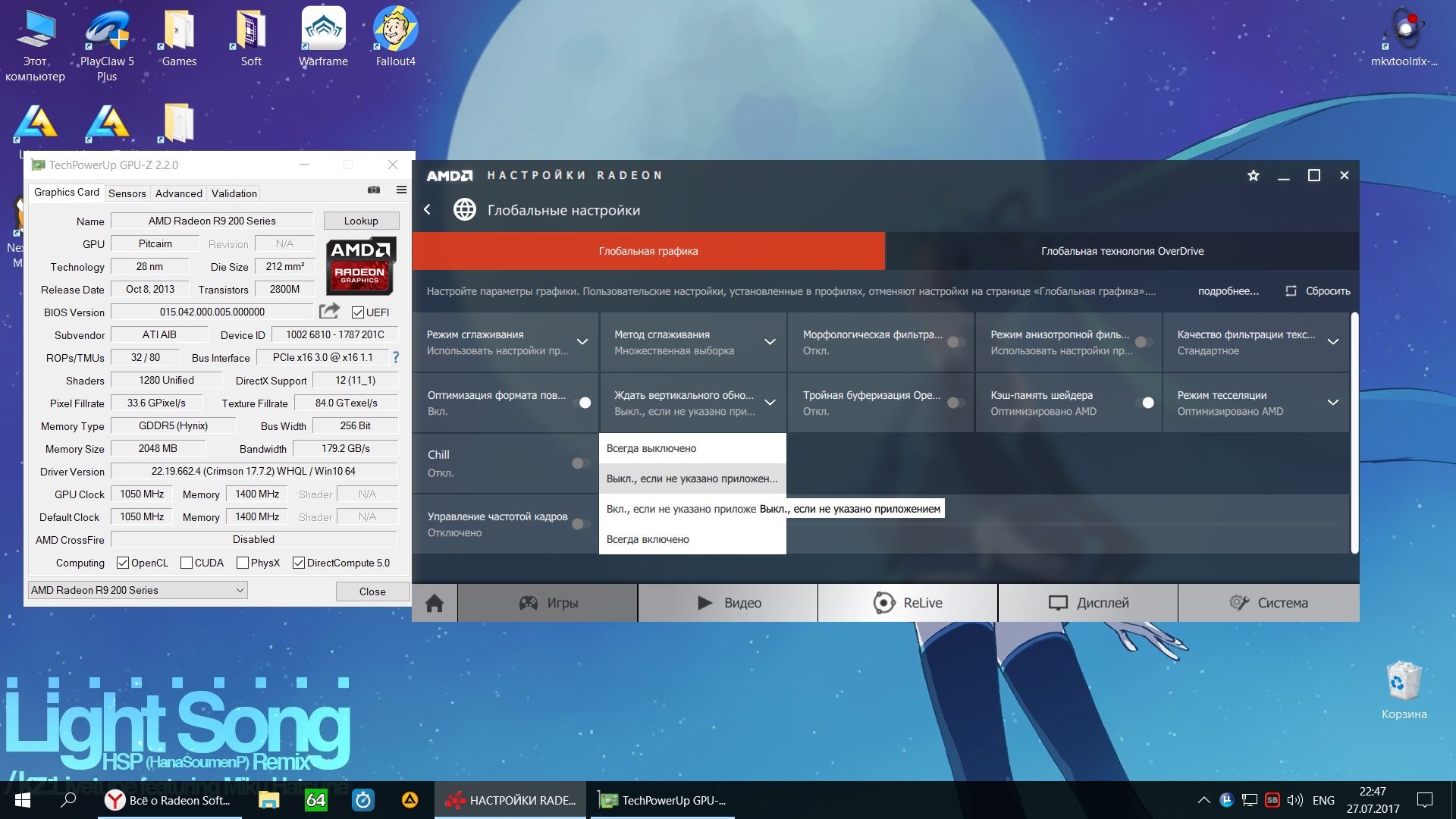This screenshot has height=819, width=1456.
Task: Toggle Режим анизотропной фильтрации switch
Action: click(1144, 342)
